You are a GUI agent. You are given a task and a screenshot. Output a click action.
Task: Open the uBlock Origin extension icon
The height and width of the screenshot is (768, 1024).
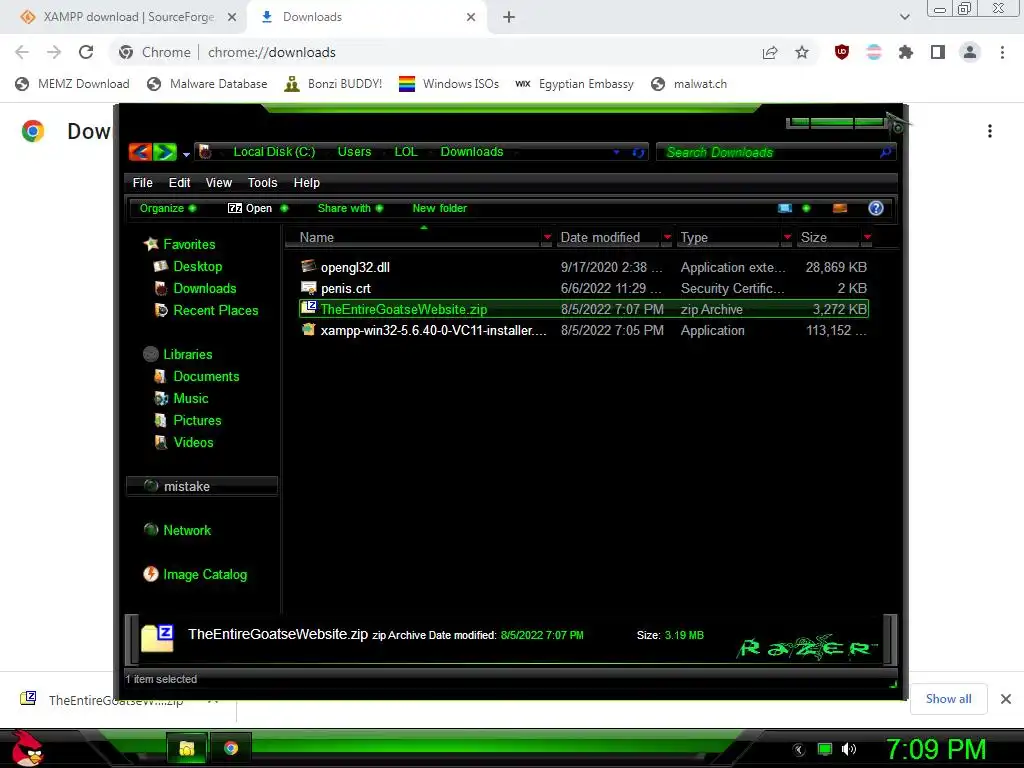pos(842,52)
